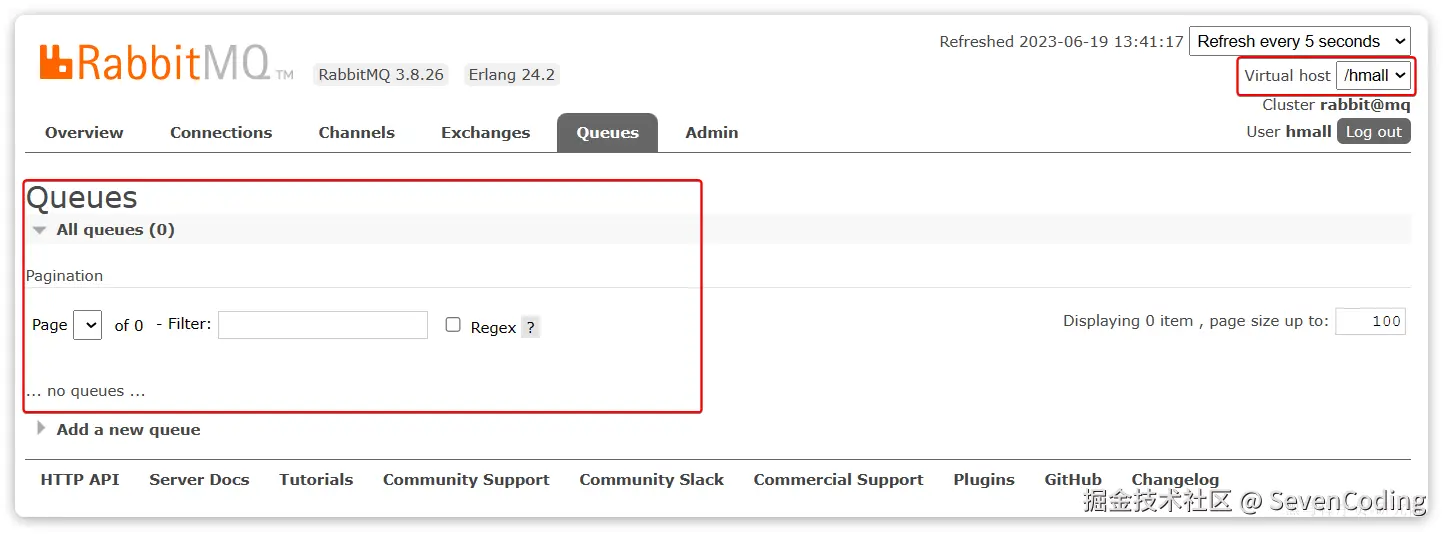The image size is (1443, 534).
Task: Open the Page number dropdown
Action: 87,324
